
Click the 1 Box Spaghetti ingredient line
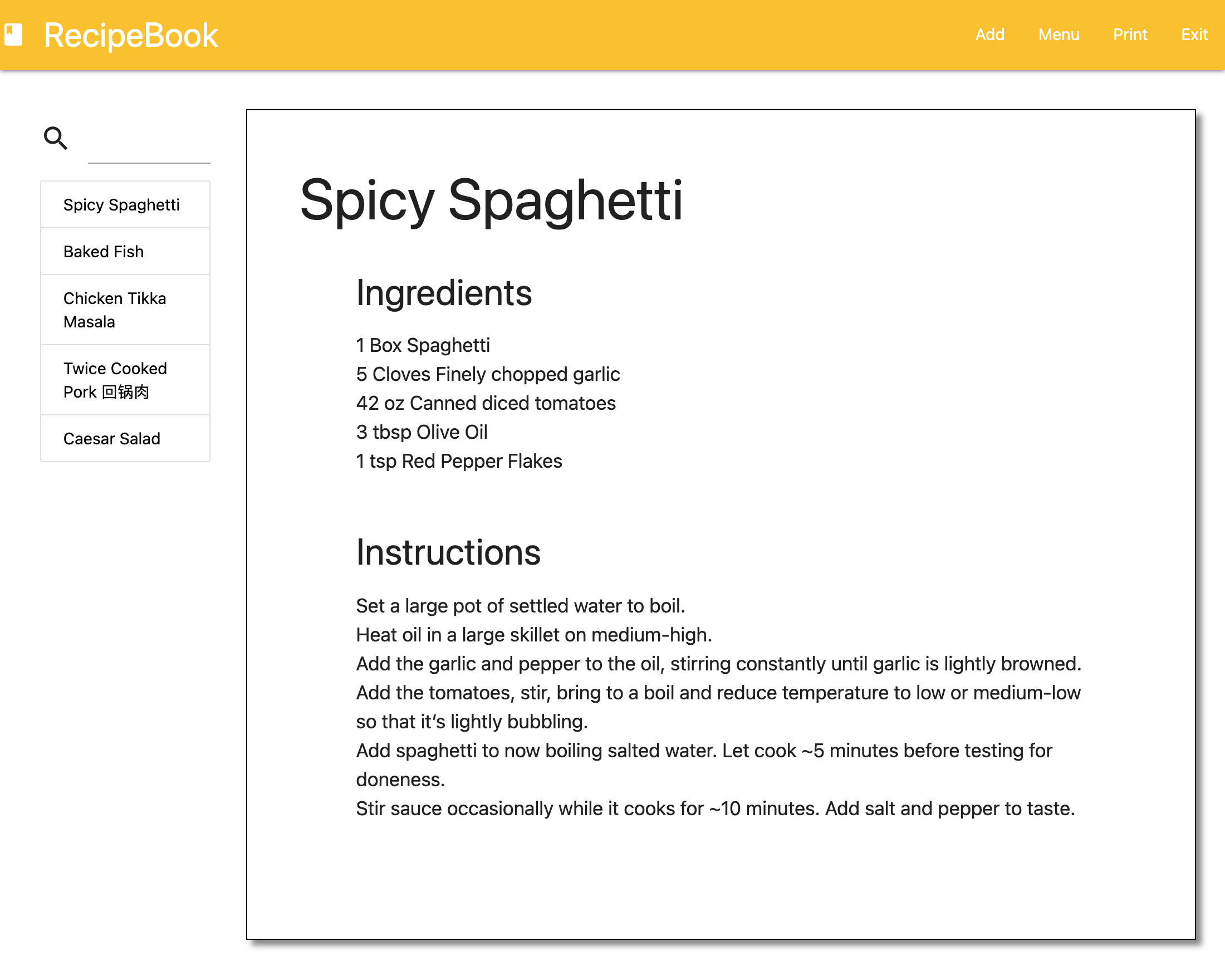click(423, 345)
